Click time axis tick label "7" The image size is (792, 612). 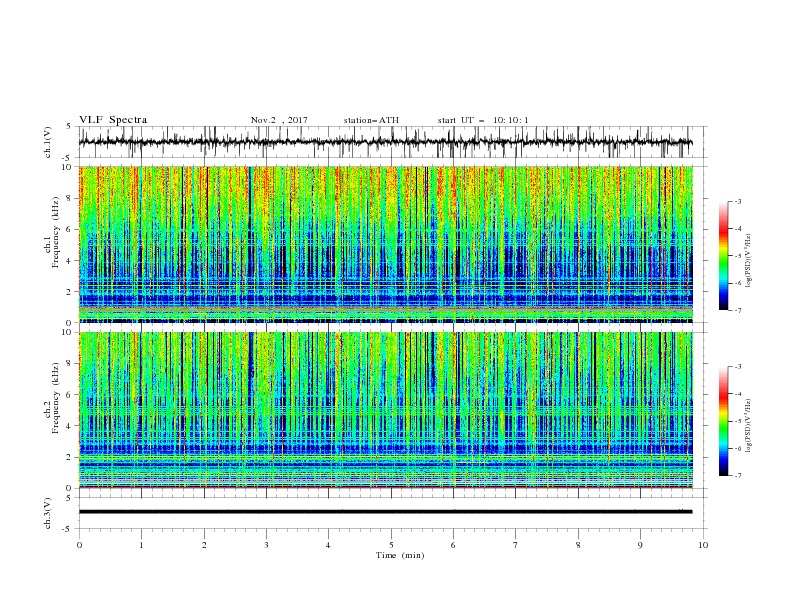point(516,545)
